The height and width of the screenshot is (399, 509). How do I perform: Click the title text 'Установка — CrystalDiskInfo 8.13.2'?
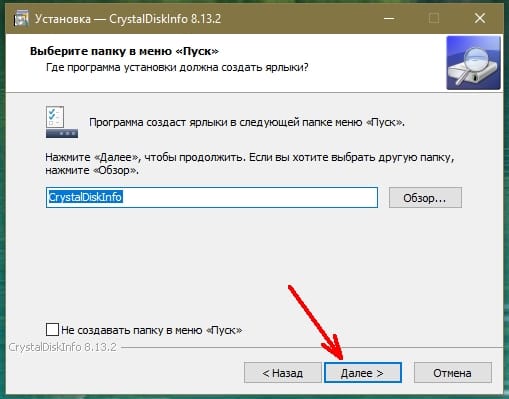point(128,19)
